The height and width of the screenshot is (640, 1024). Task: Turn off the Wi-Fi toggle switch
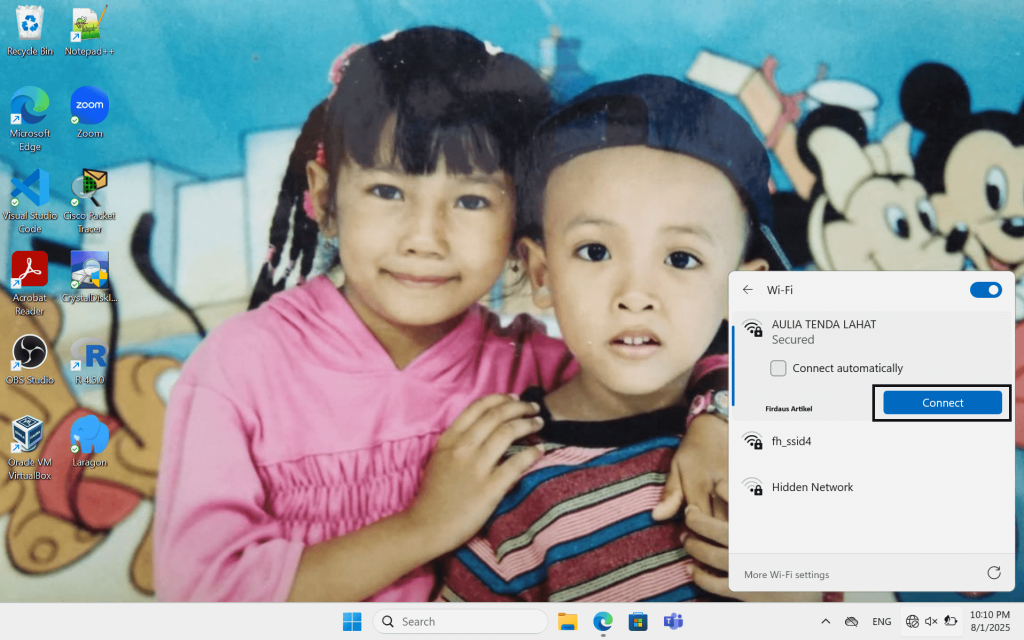click(986, 289)
